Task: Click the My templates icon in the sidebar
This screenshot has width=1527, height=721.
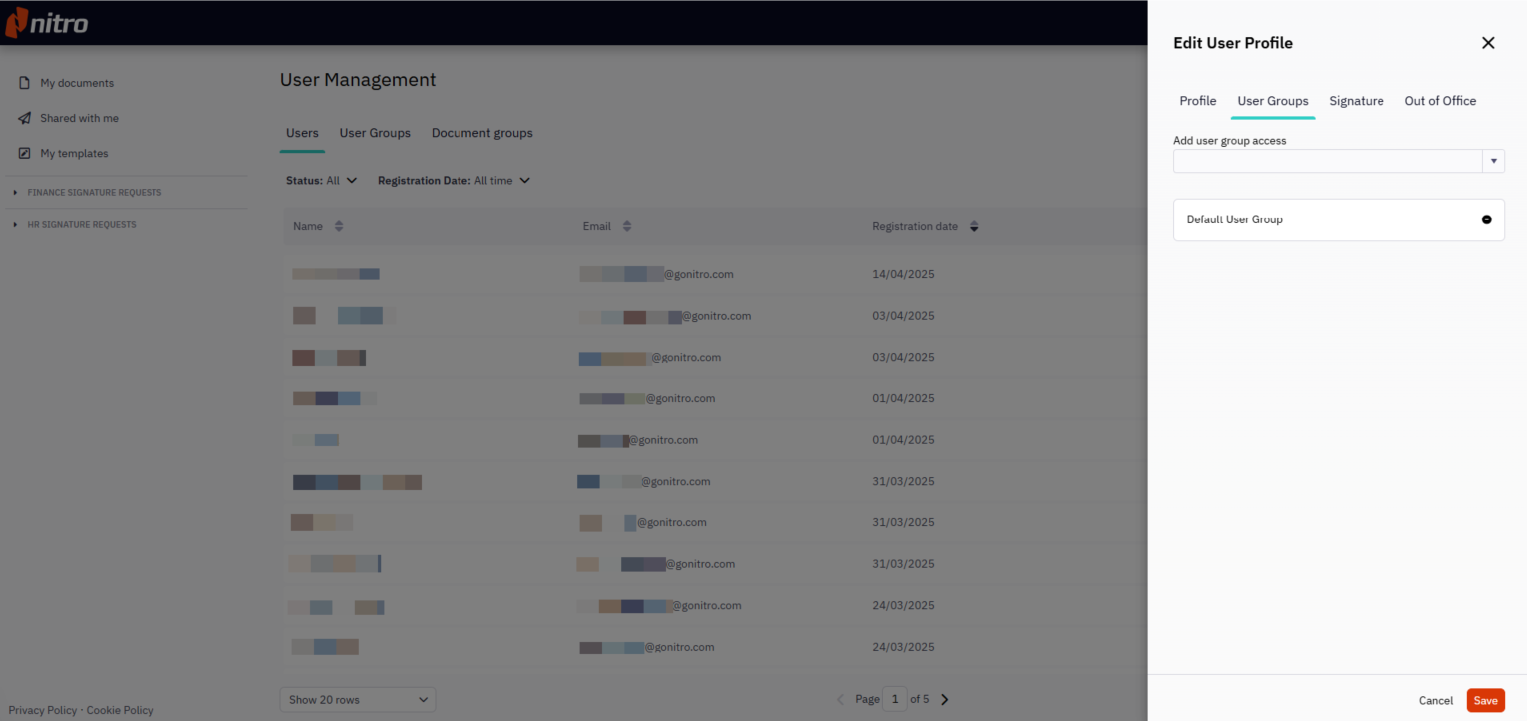Action: [x=25, y=153]
